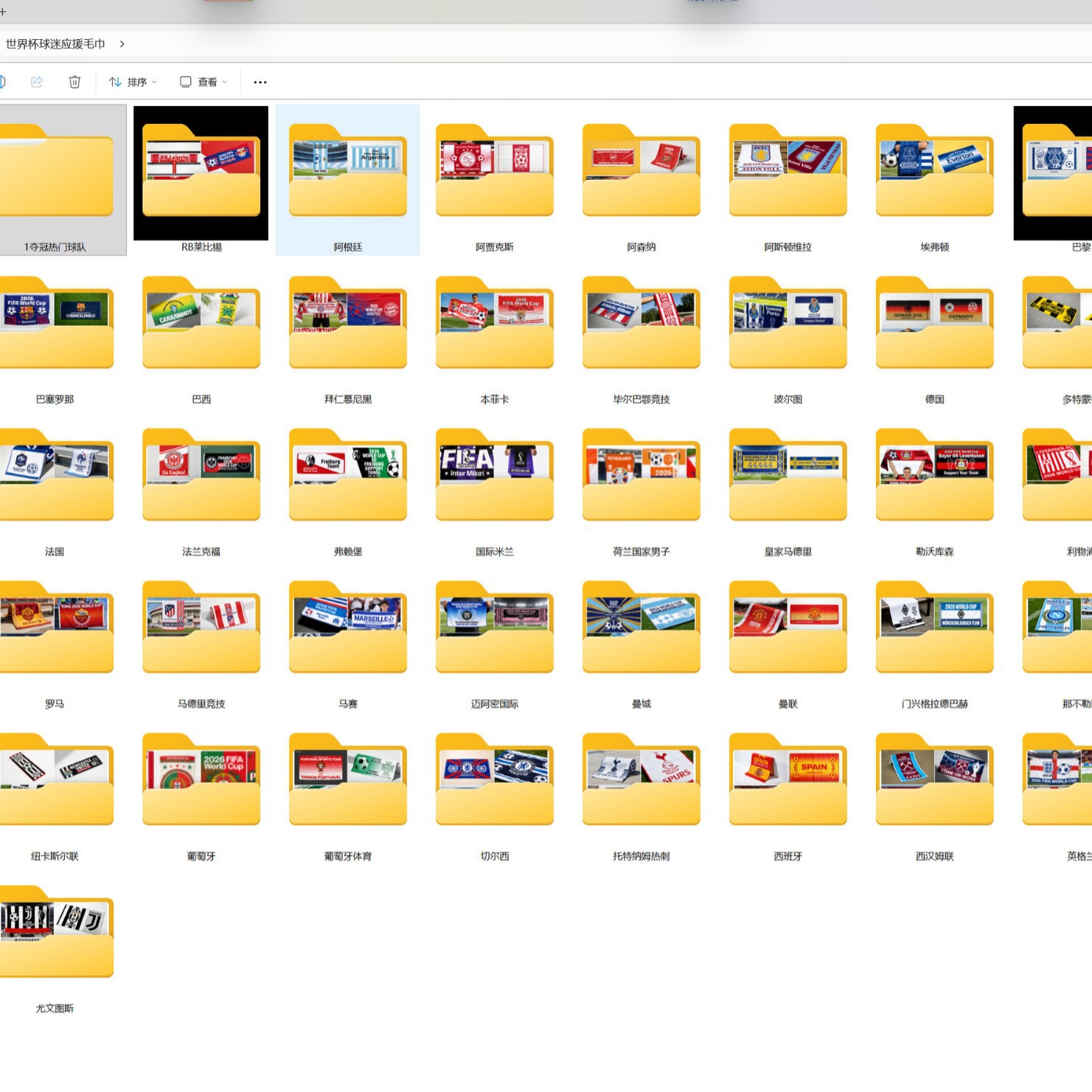Viewport: 1092px width, 1092px height.
Task: Click the 阿根廷 folder name label
Action: pyautogui.click(x=348, y=247)
